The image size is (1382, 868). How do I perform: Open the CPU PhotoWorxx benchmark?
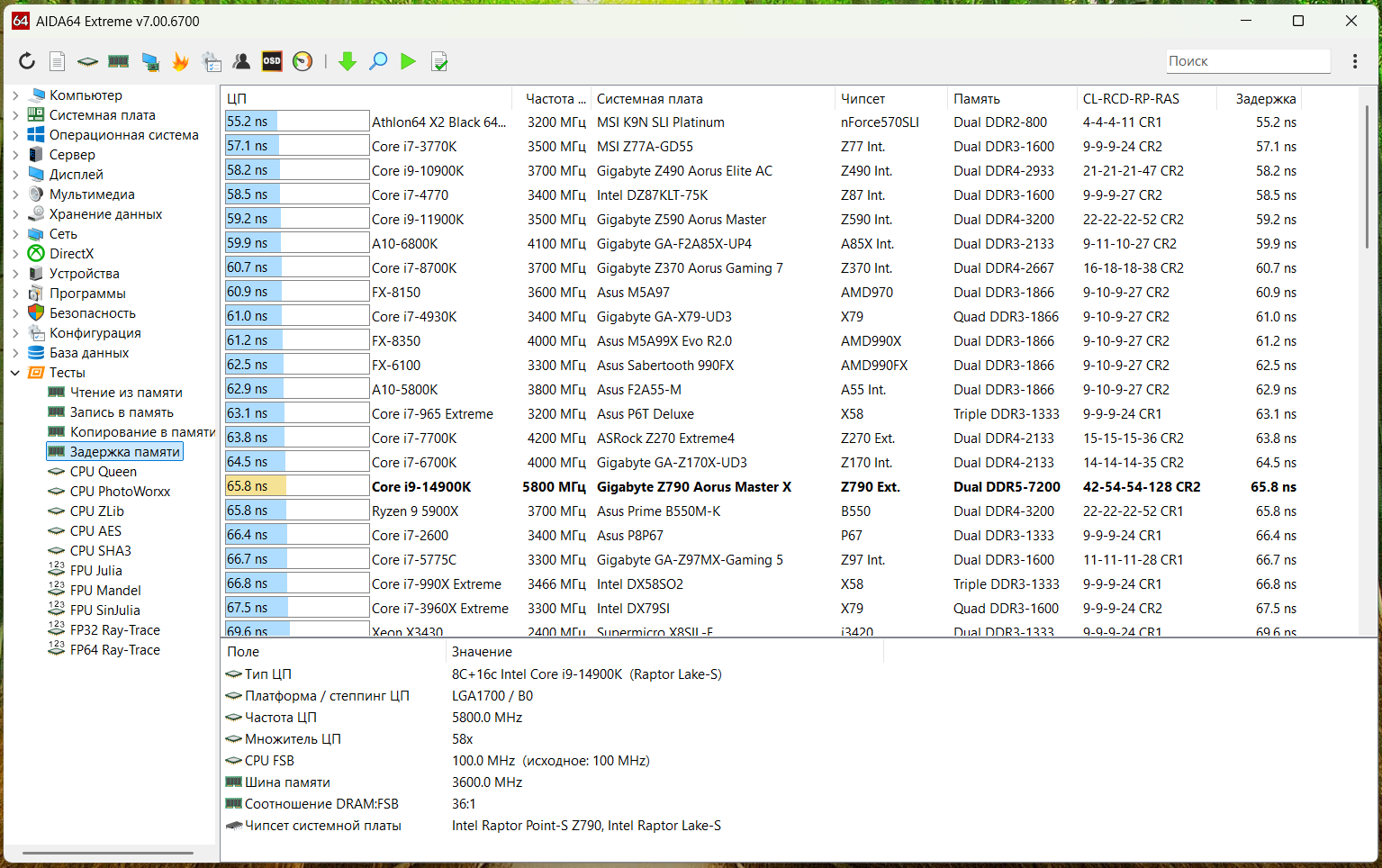pyautogui.click(x=120, y=492)
